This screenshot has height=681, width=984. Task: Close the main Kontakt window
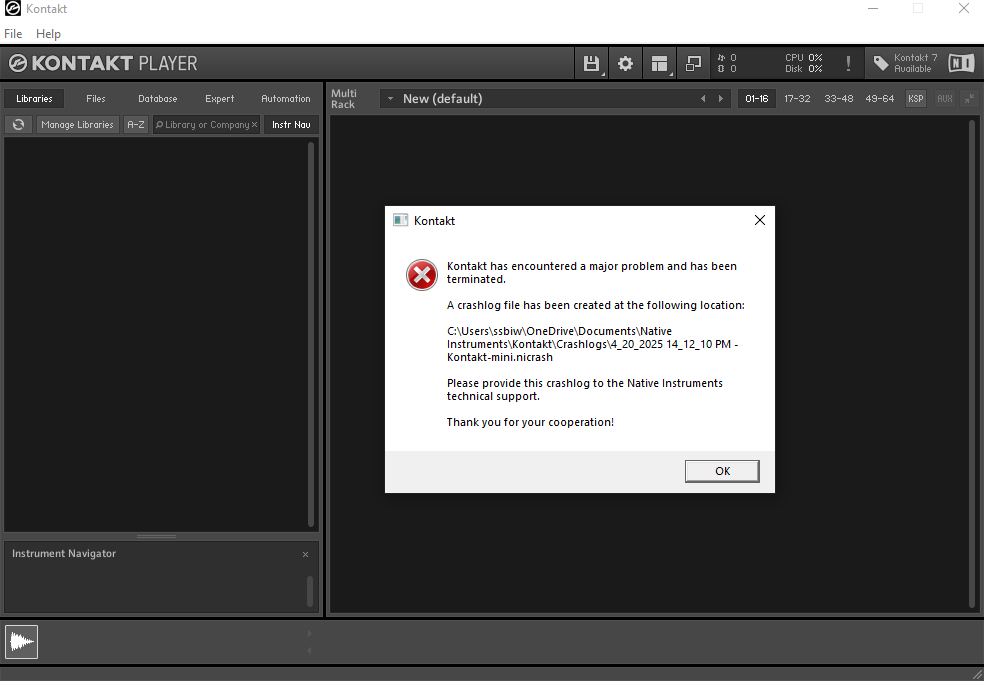coord(964,9)
